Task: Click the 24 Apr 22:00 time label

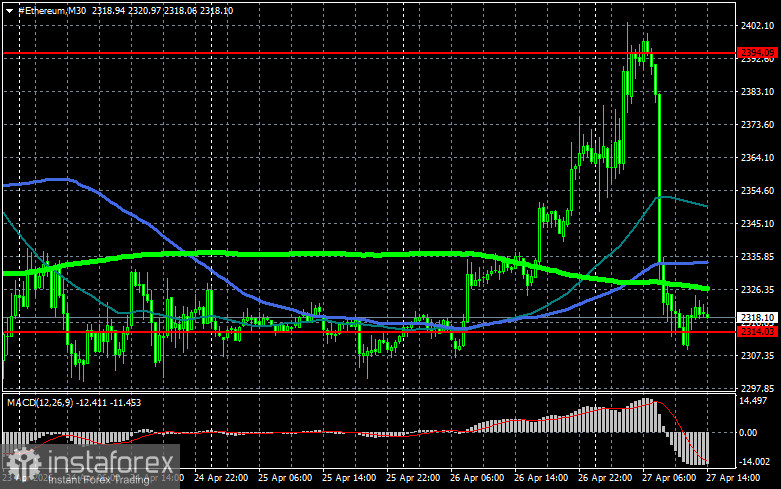Action: pyautogui.click(x=221, y=478)
